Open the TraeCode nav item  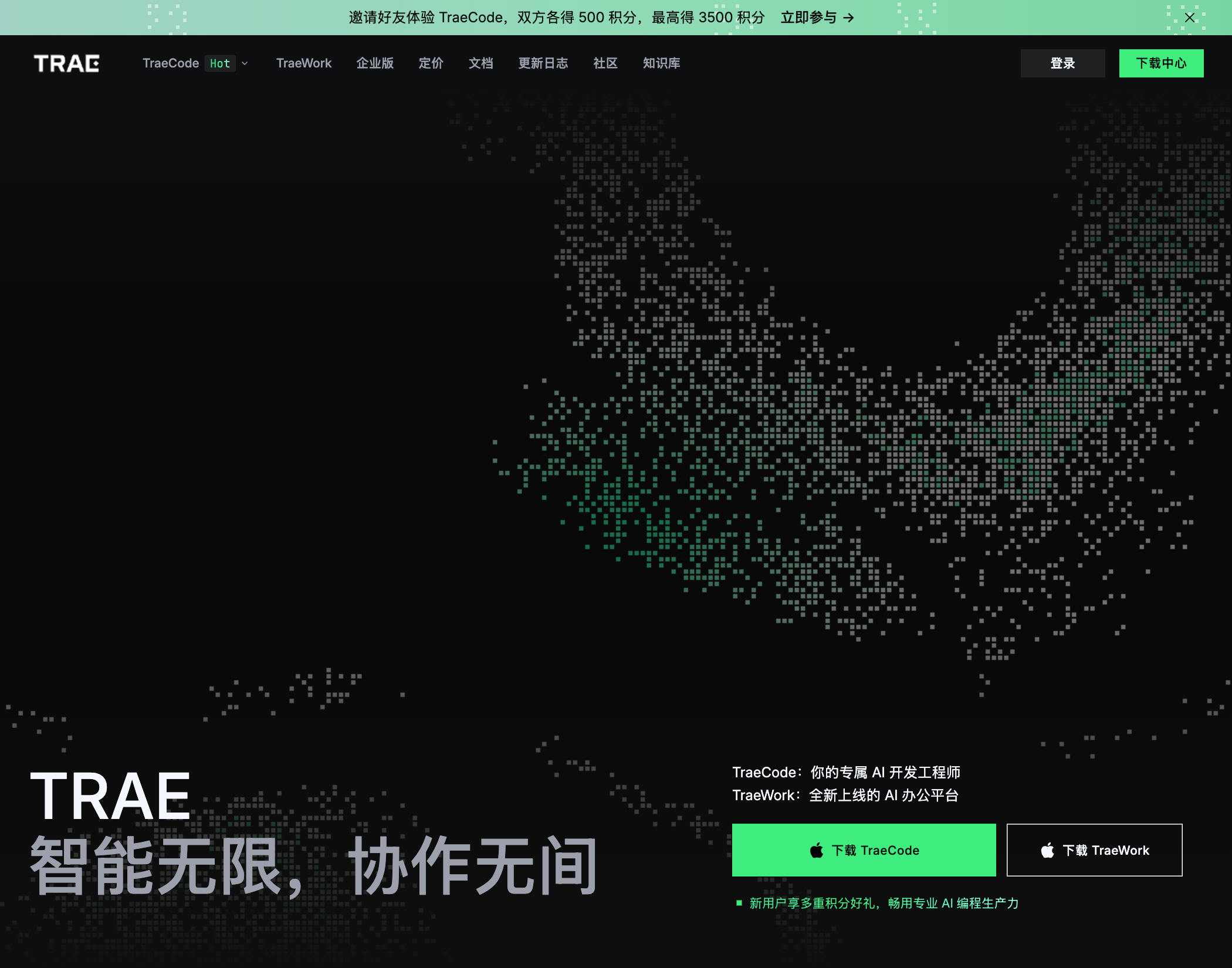click(x=171, y=63)
